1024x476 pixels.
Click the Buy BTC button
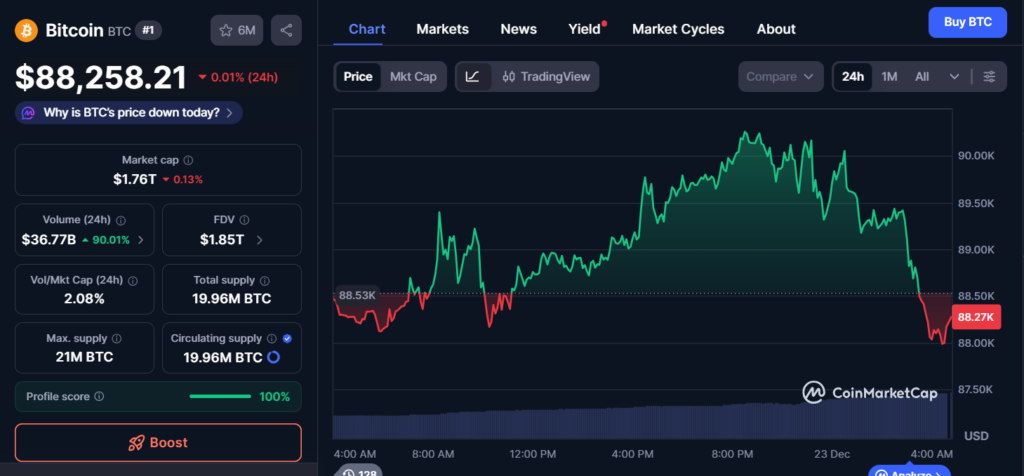pyautogui.click(x=967, y=22)
